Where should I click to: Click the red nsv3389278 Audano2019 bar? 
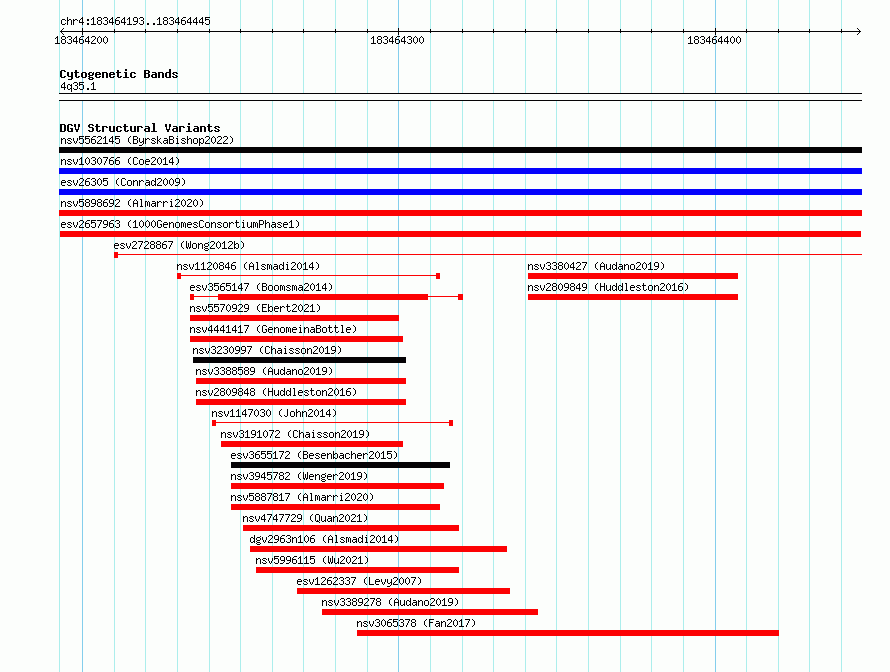pos(430,612)
